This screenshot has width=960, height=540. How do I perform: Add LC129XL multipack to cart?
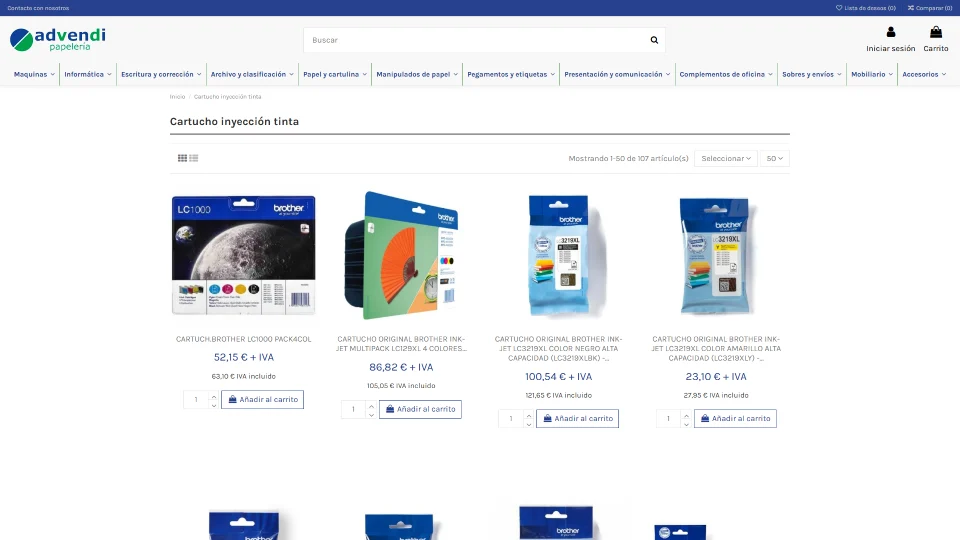[x=420, y=409]
